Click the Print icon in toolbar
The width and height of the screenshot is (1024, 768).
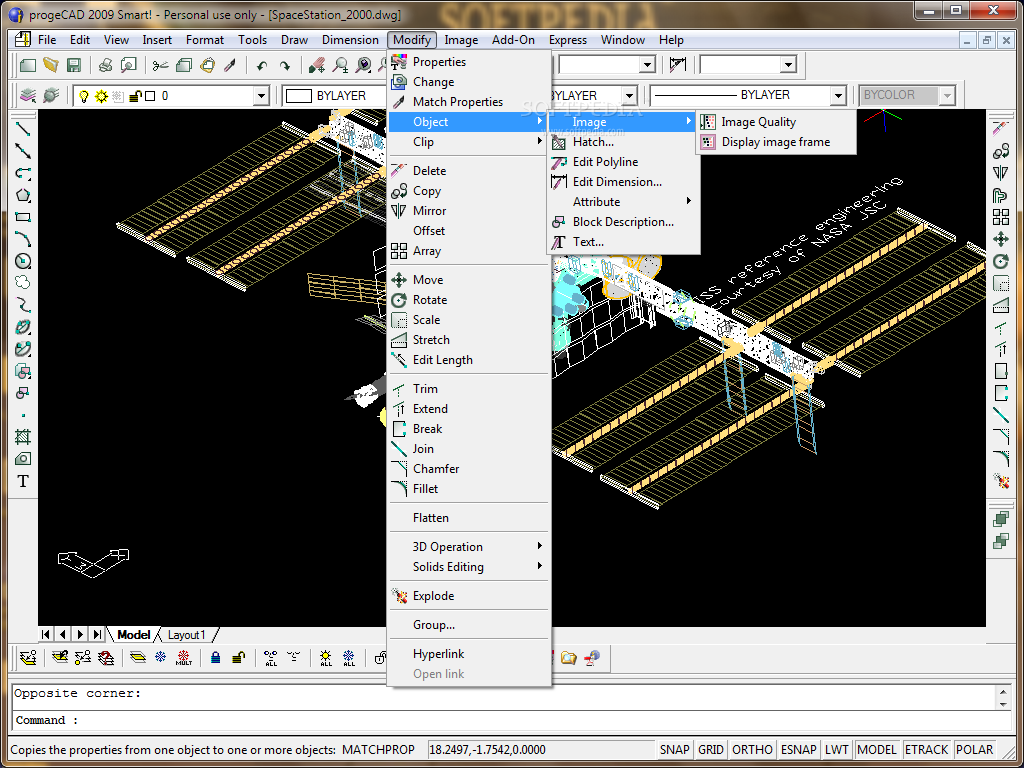106,65
